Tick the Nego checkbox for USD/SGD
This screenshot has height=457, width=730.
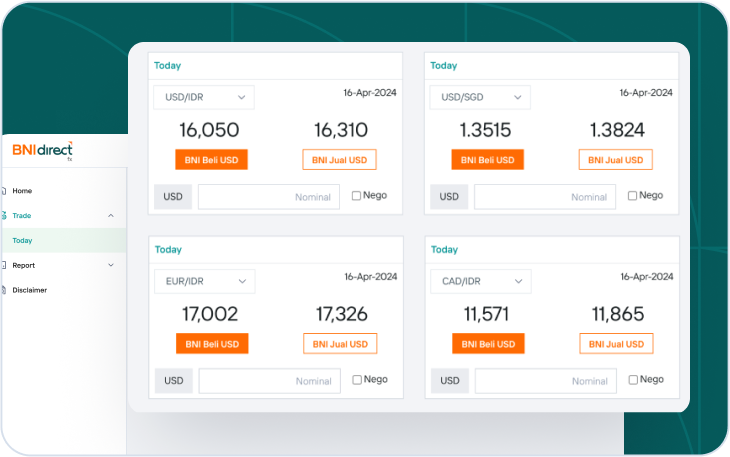(x=633, y=196)
